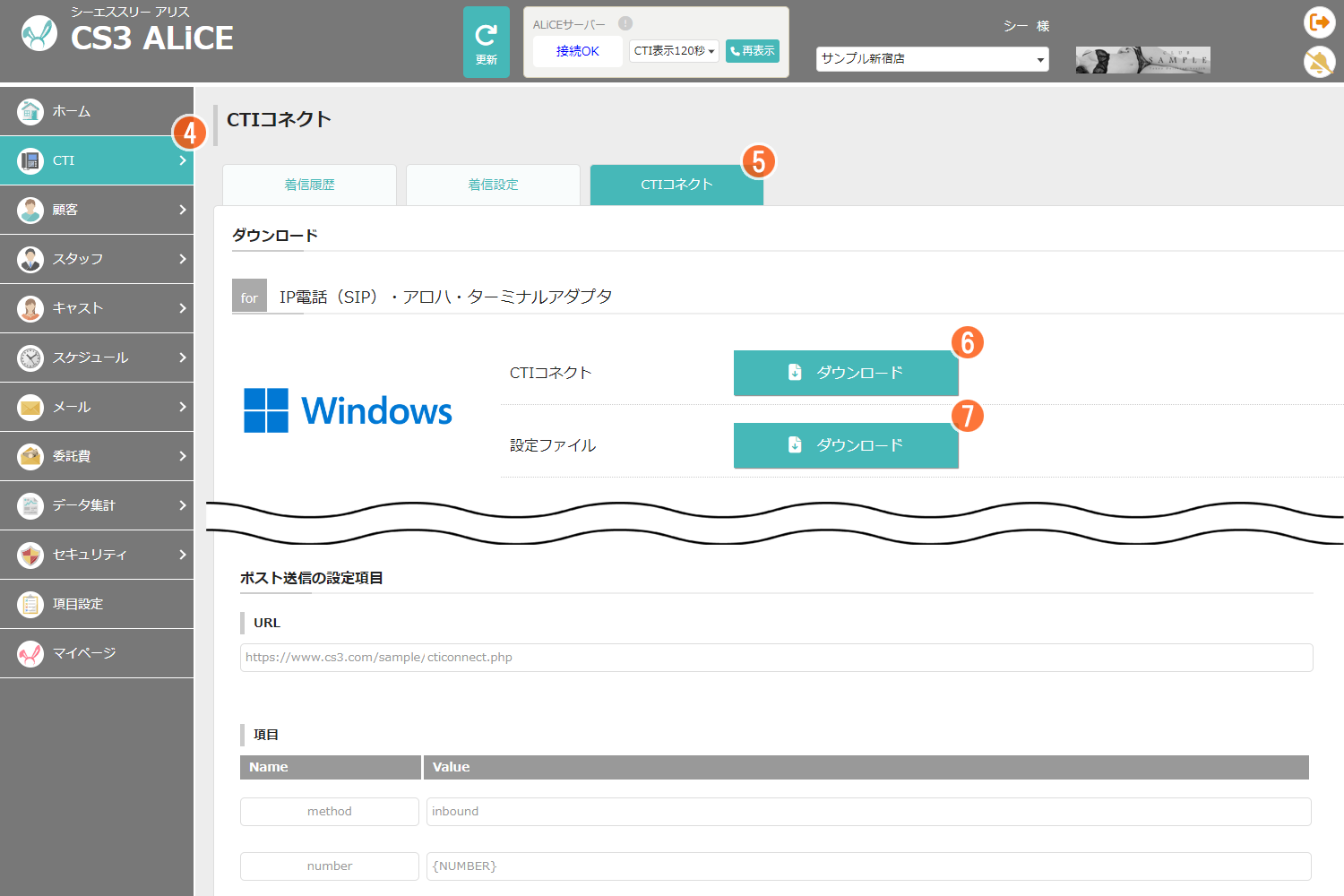The image size is (1344, 896).
Task: Click the 委託費 money icon
Action: (30, 456)
